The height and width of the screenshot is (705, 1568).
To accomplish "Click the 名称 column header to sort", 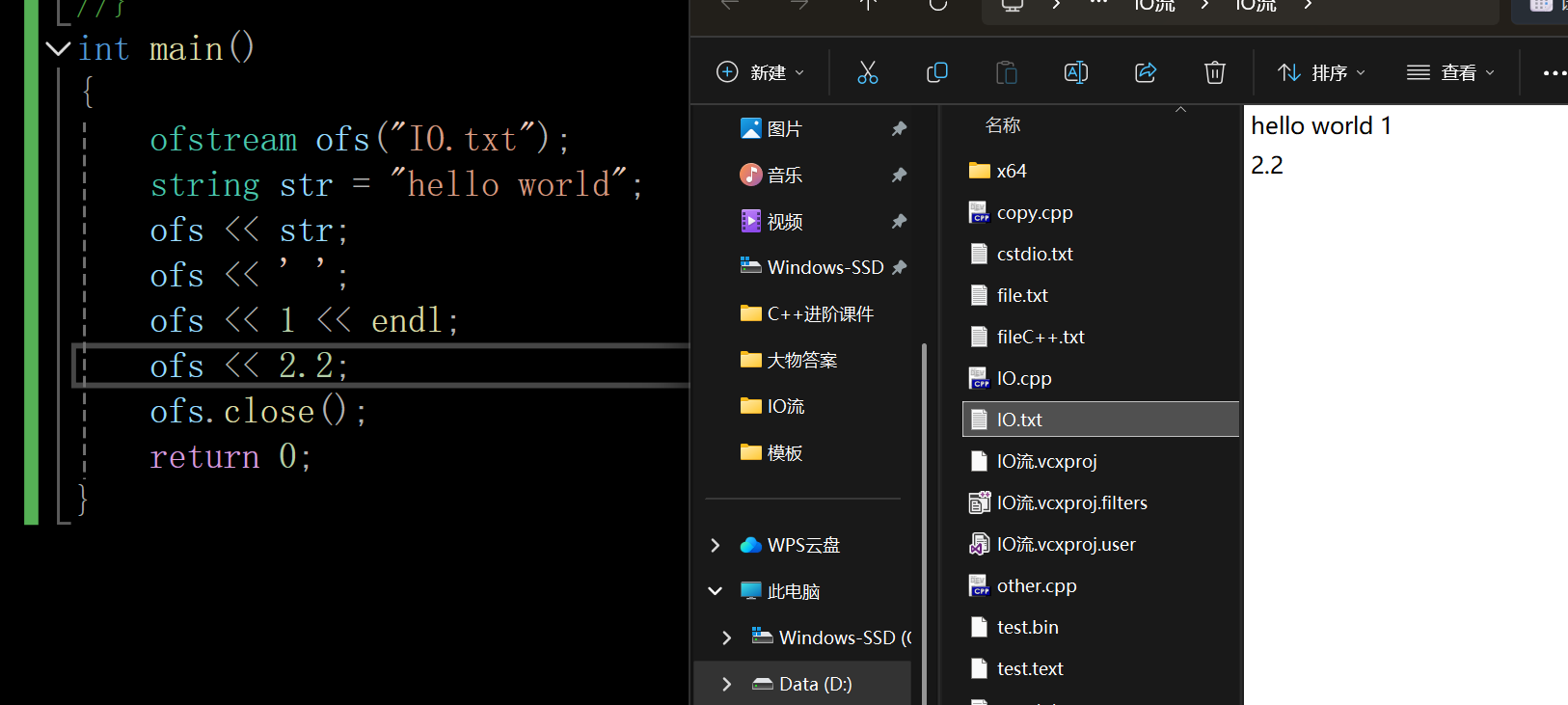I will [x=1003, y=125].
